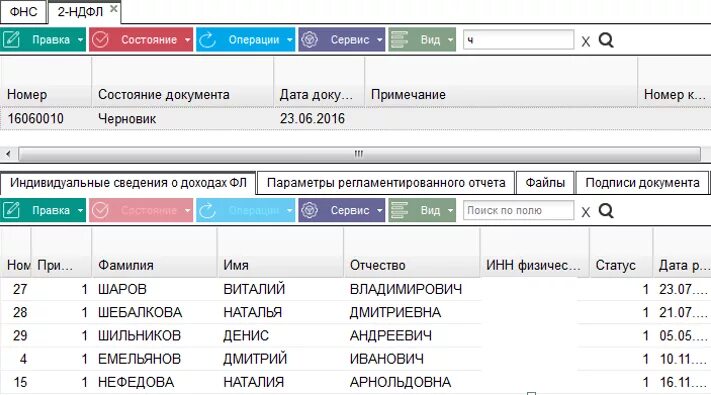Click upper Вид button label

click(x=430, y=40)
